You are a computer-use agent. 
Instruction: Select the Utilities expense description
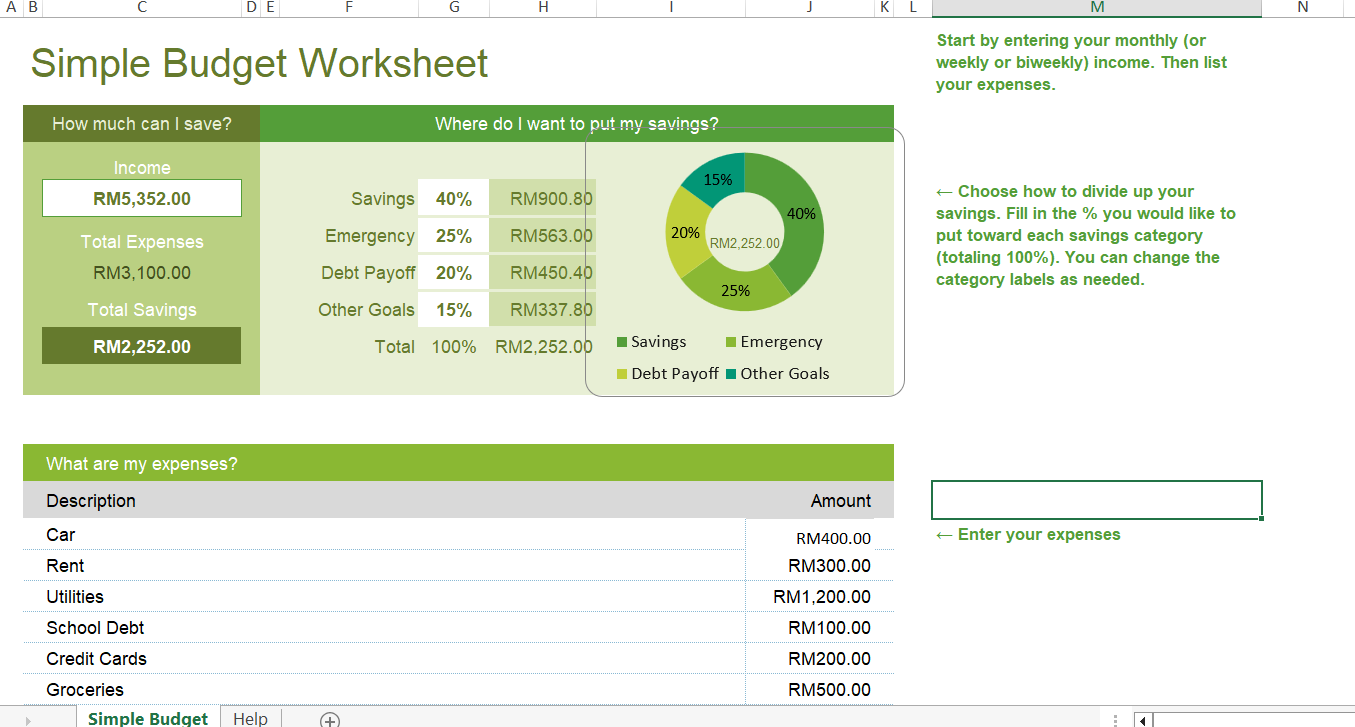coord(75,597)
